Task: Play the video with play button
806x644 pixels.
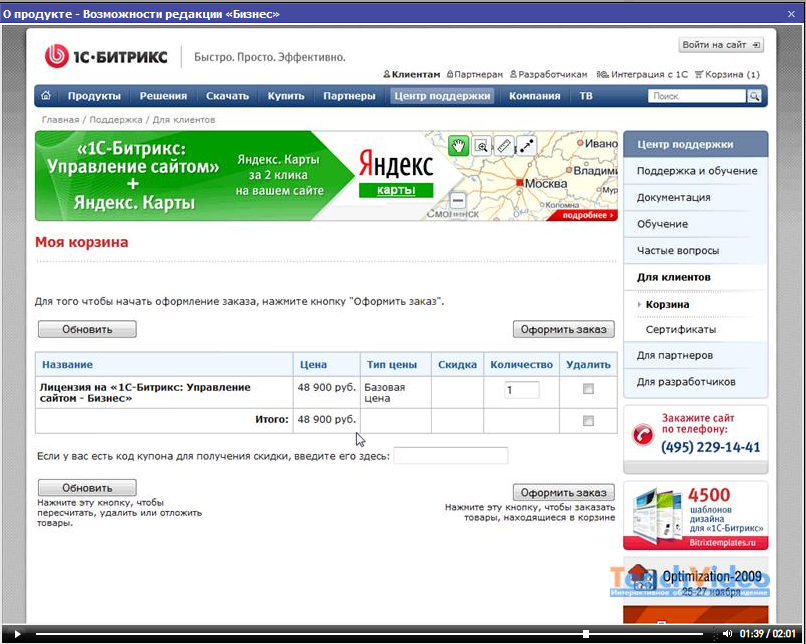Action: [x=17, y=634]
